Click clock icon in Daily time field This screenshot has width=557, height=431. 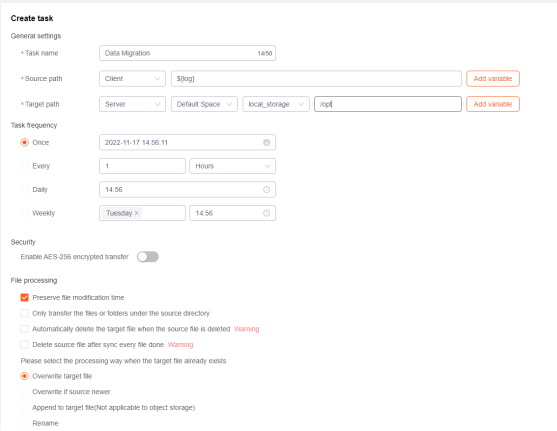point(266,190)
